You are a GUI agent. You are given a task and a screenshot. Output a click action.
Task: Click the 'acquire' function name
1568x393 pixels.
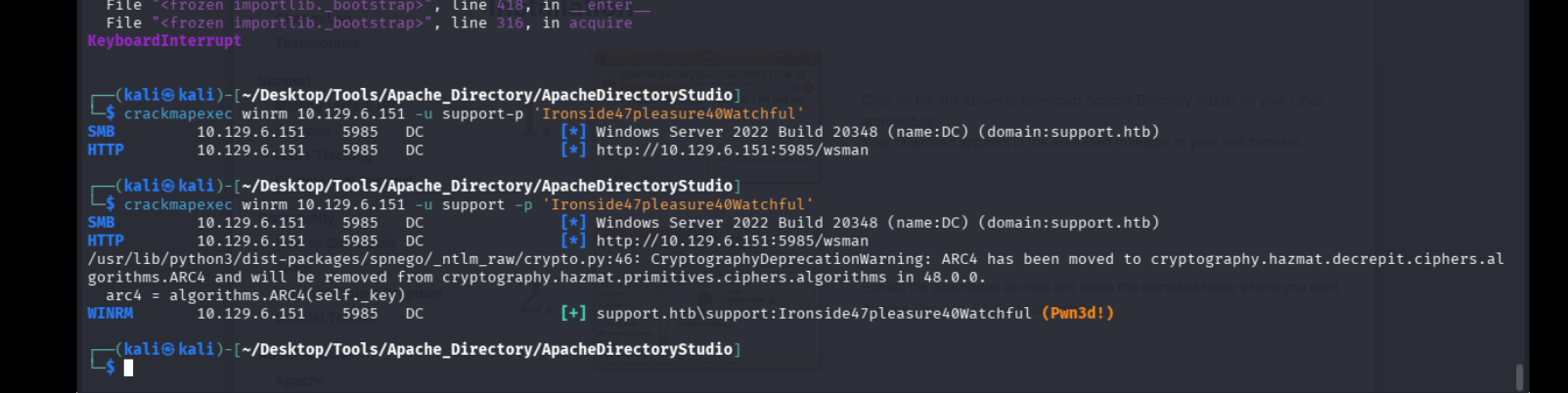(601, 22)
